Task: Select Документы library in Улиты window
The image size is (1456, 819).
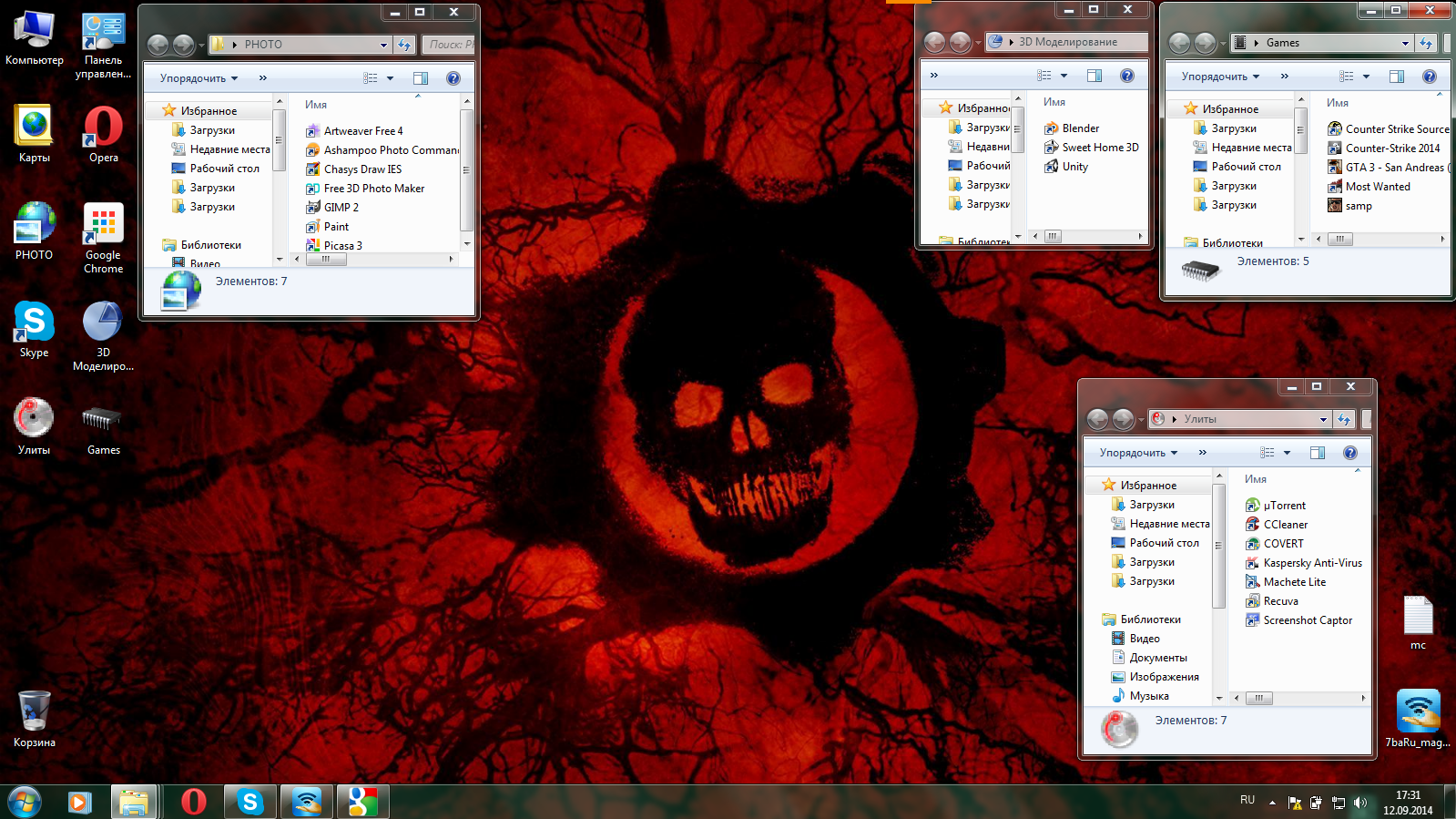Action: point(1158,658)
